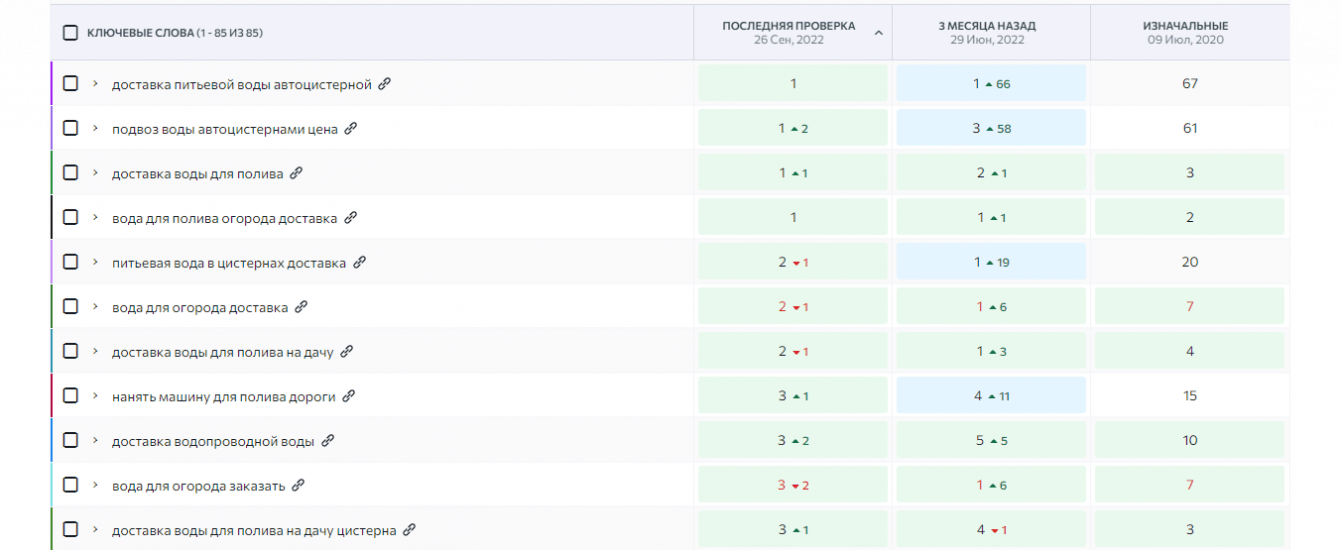Viewport: 1340px width, 550px height.
Task: Select all keywords with header checkbox
Action: [x=70, y=33]
